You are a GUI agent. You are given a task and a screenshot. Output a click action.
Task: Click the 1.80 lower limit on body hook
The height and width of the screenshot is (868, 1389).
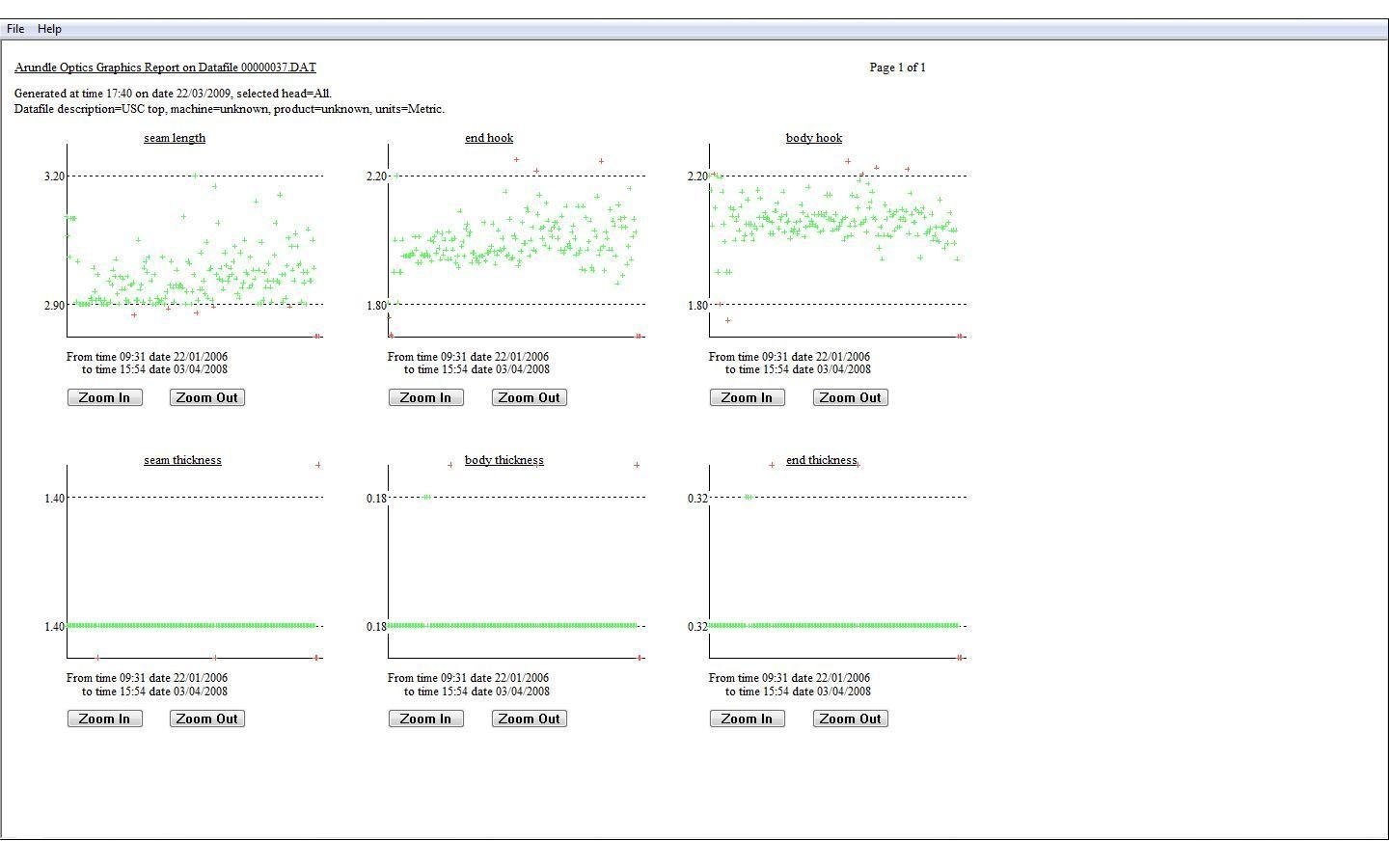point(697,306)
